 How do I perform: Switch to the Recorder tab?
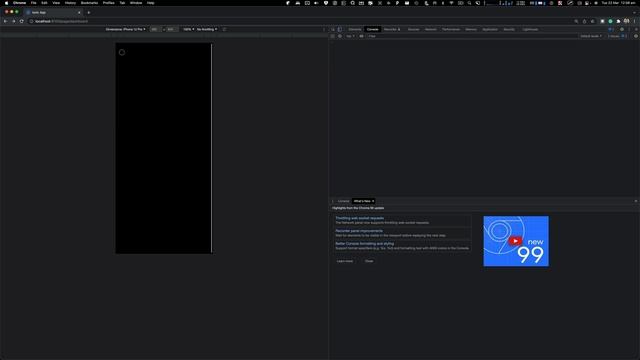(x=392, y=29)
